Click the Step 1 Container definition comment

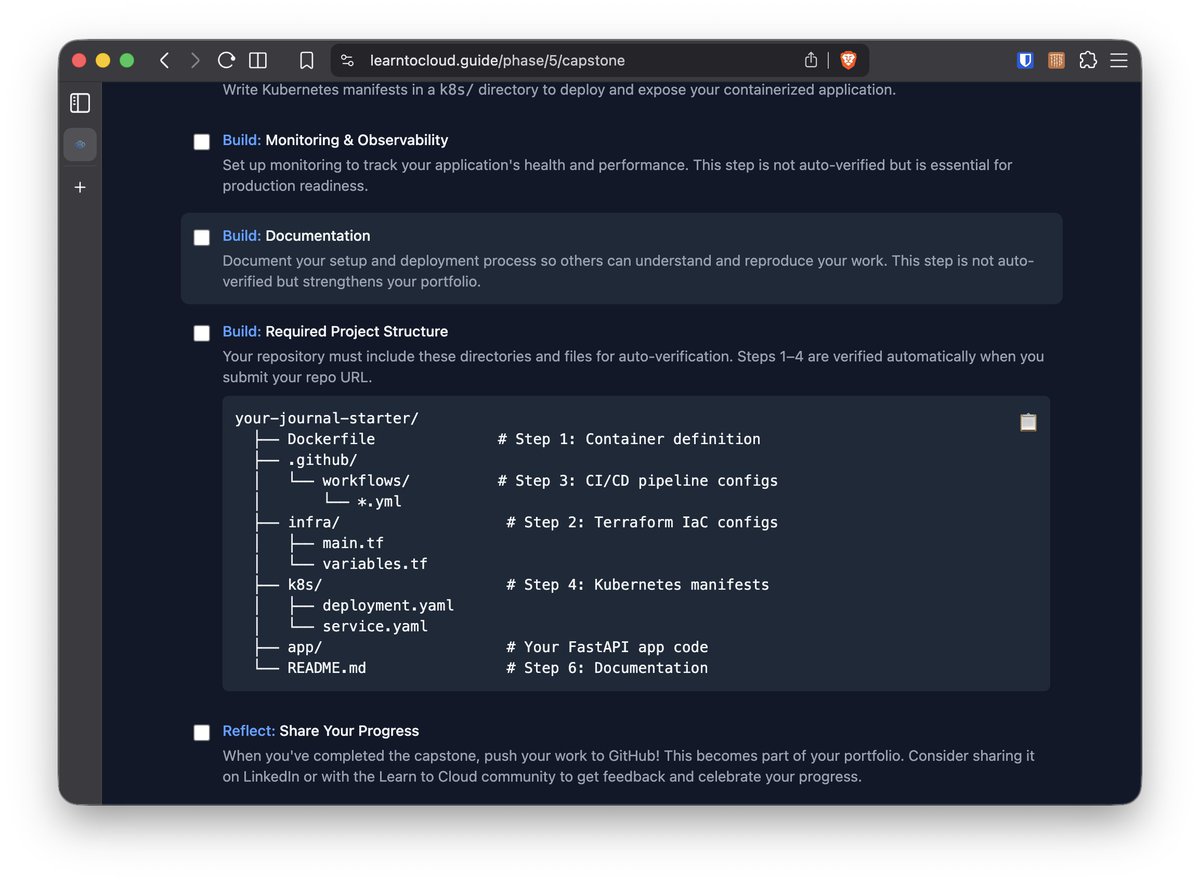(629, 439)
